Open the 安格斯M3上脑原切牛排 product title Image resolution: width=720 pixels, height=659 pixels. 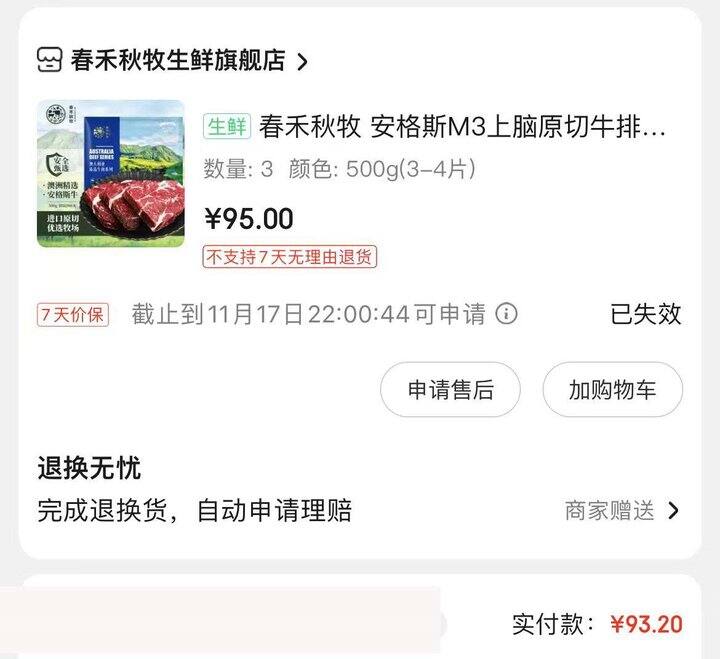coord(462,126)
